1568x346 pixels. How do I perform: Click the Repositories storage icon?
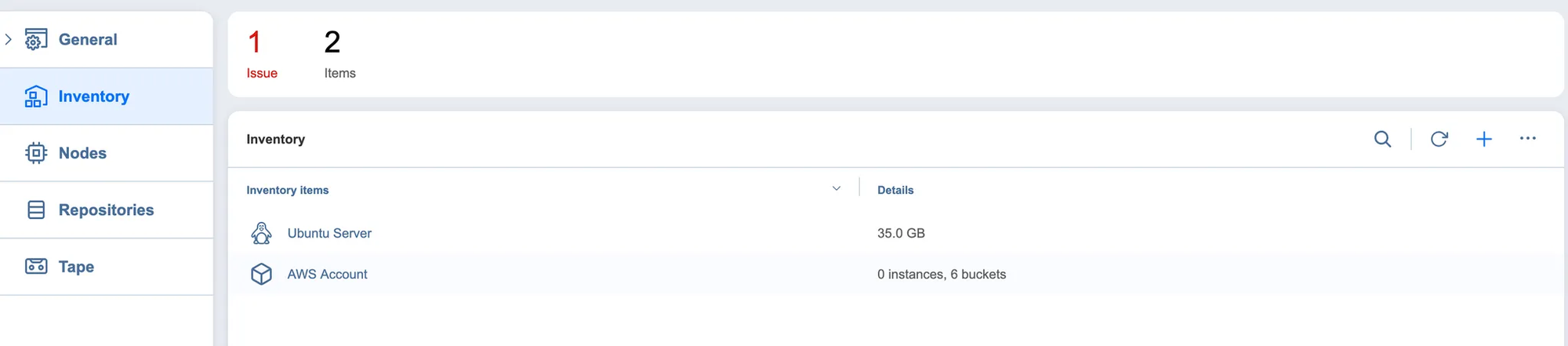click(x=36, y=209)
